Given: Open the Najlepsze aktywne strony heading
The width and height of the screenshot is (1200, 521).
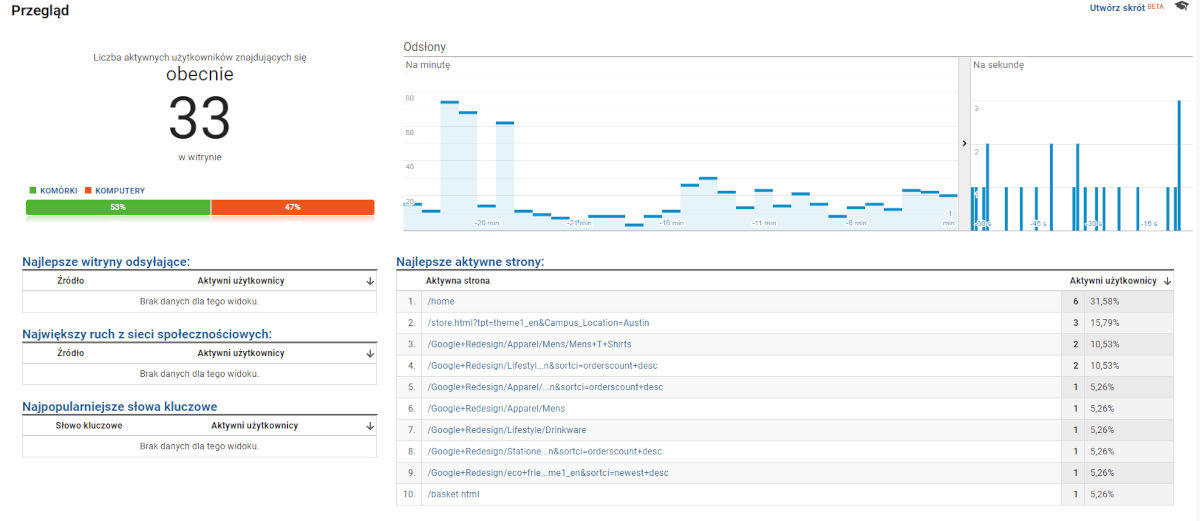Looking at the screenshot, I should (470, 262).
